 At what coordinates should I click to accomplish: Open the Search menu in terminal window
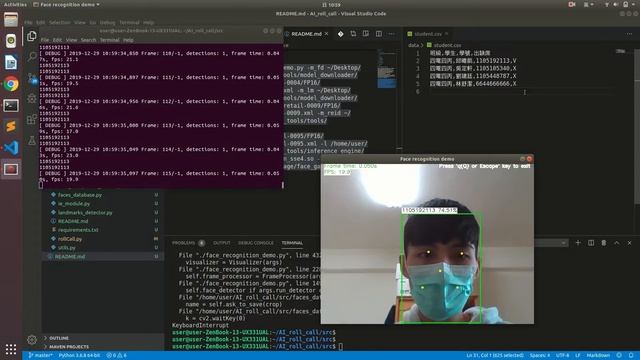(88, 40)
